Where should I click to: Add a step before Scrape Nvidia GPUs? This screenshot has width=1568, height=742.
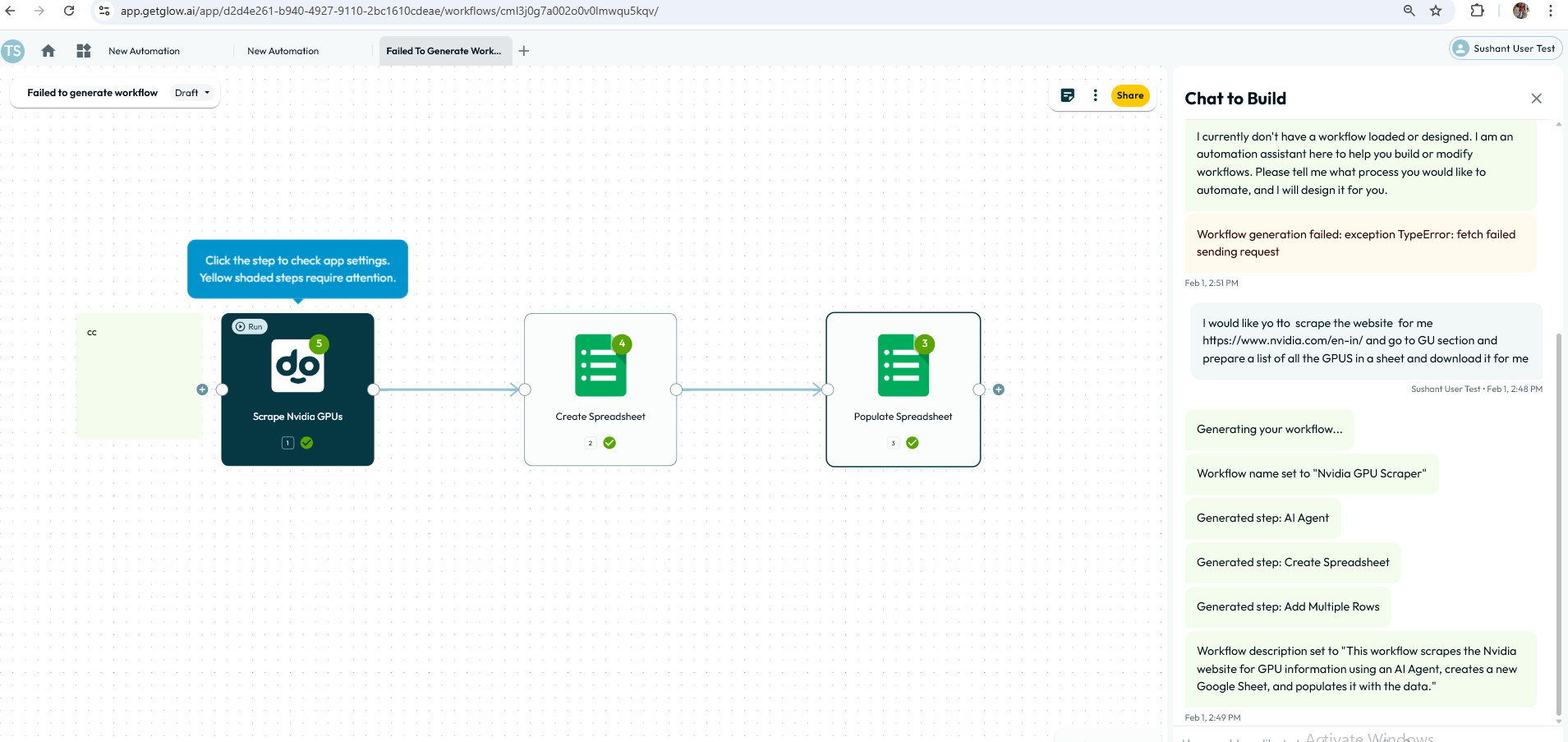202,389
